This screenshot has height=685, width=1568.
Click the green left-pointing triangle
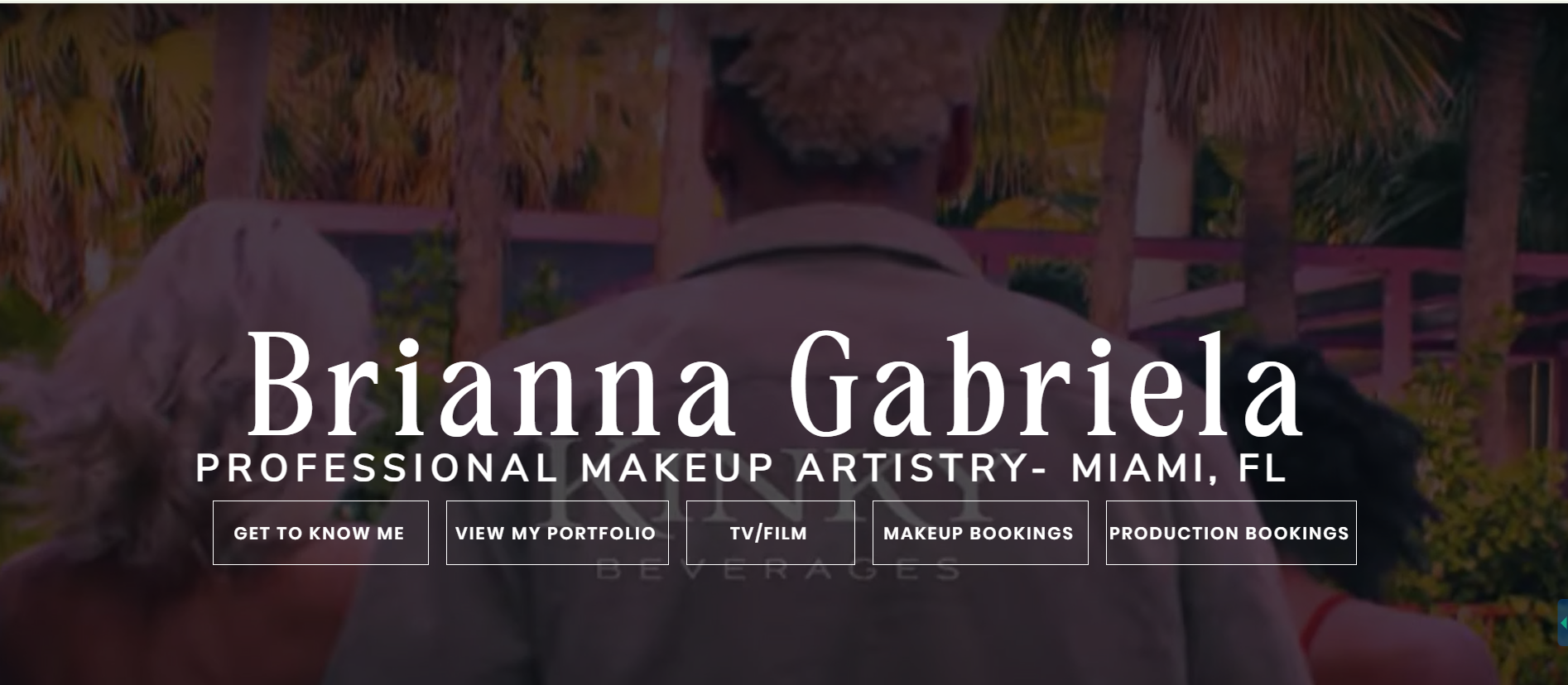tap(1564, 622)
